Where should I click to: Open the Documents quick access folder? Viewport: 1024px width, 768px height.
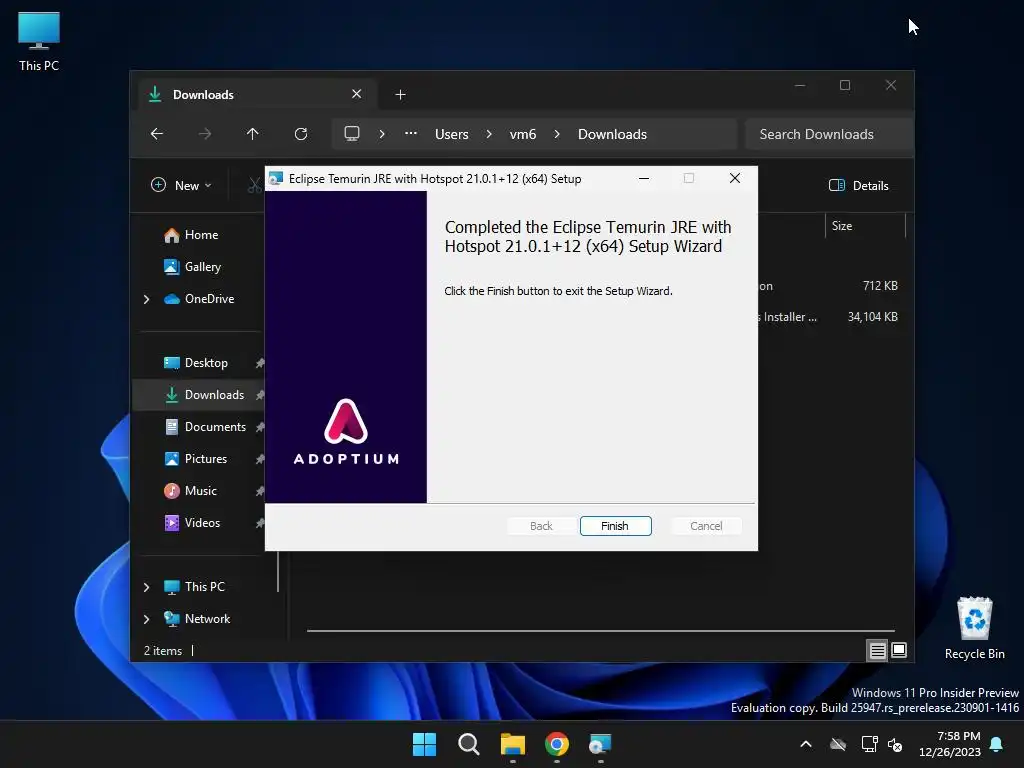215,426
